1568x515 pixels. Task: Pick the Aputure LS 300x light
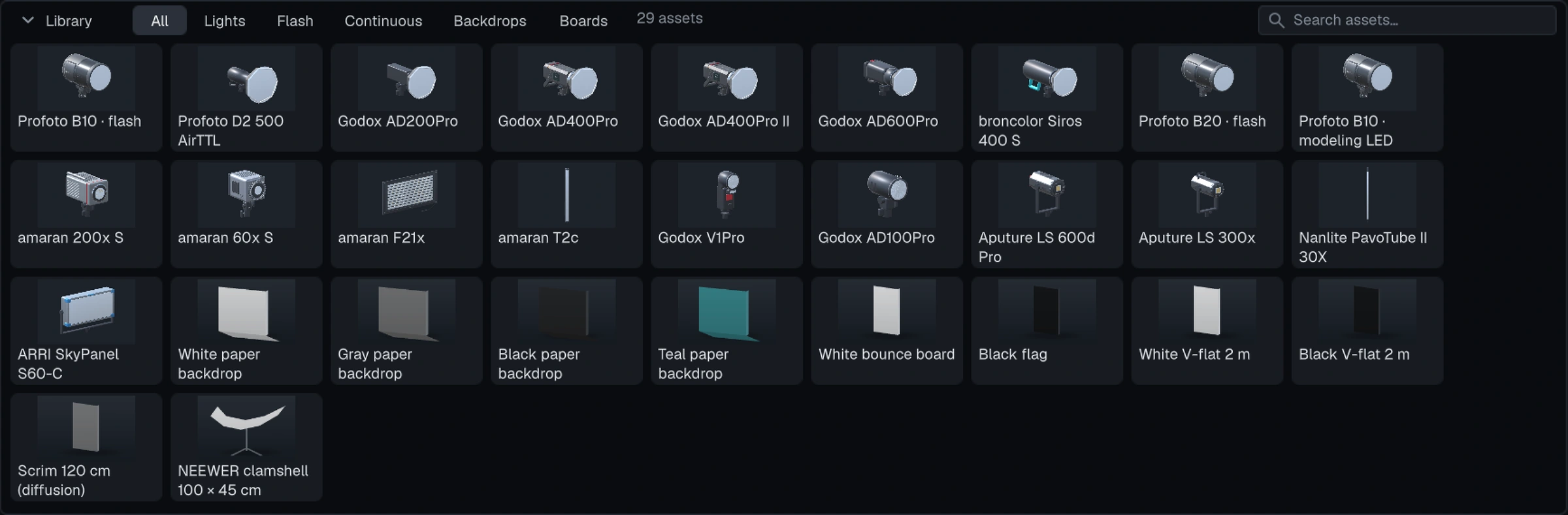tap(1207, 214)
